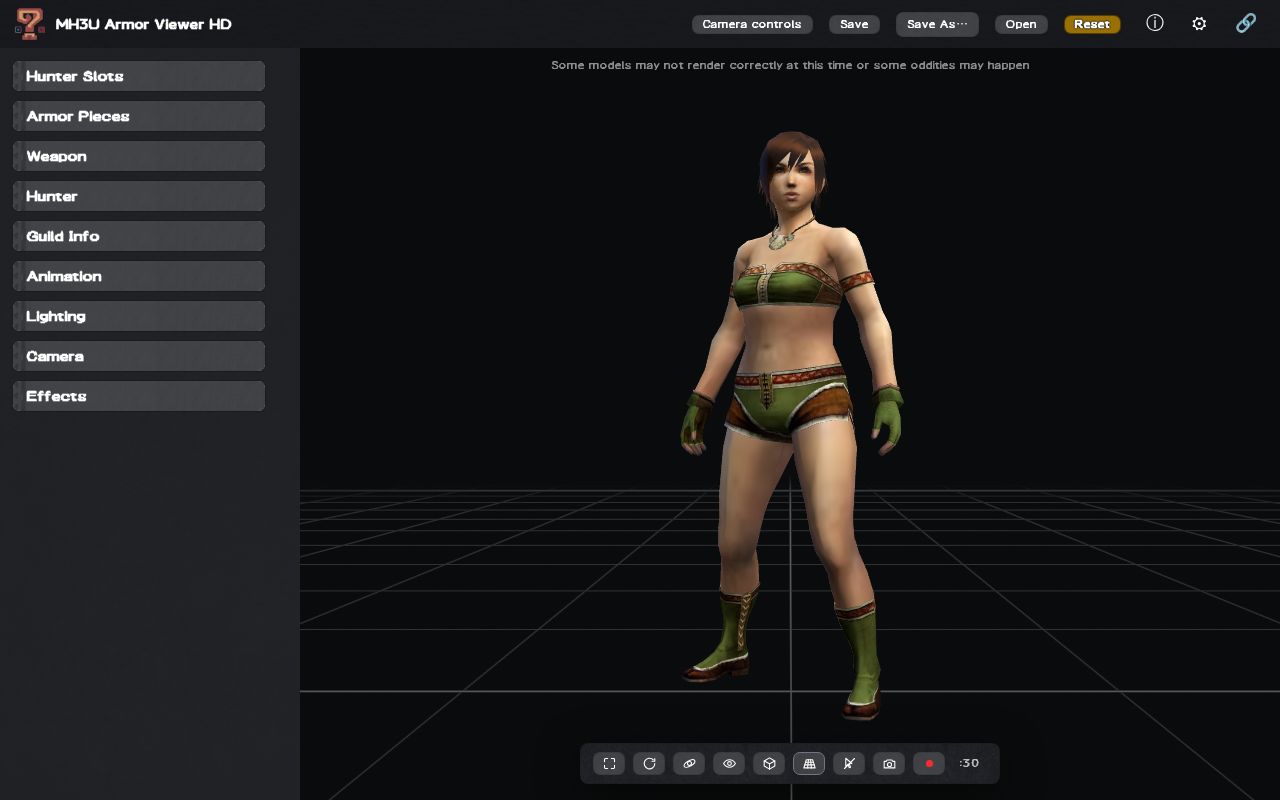Click the :30 recording duration label
Viewport: 1280px width, 800px height.
click(968, 763)
